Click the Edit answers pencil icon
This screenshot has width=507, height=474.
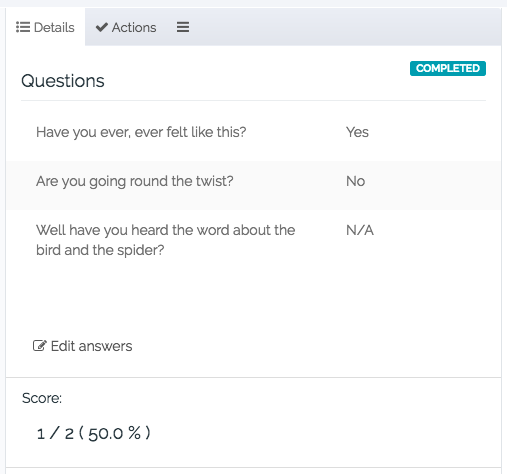[x=40, y=346]
